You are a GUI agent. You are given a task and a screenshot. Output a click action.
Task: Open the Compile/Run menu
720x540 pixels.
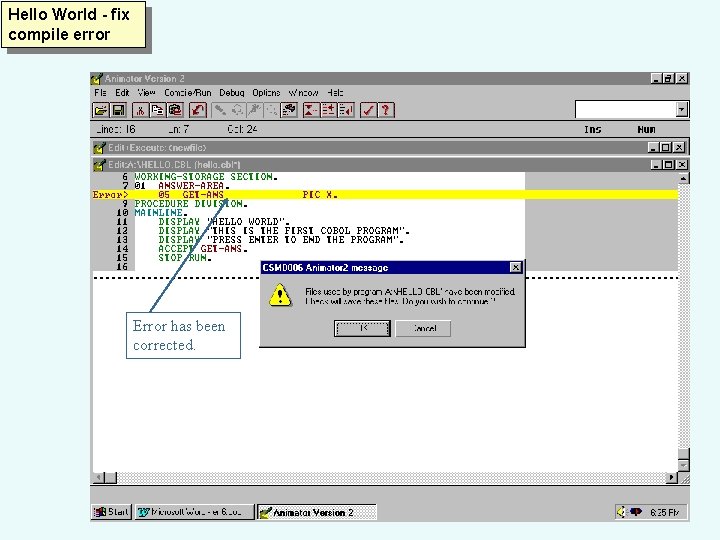tap(188, 93)
